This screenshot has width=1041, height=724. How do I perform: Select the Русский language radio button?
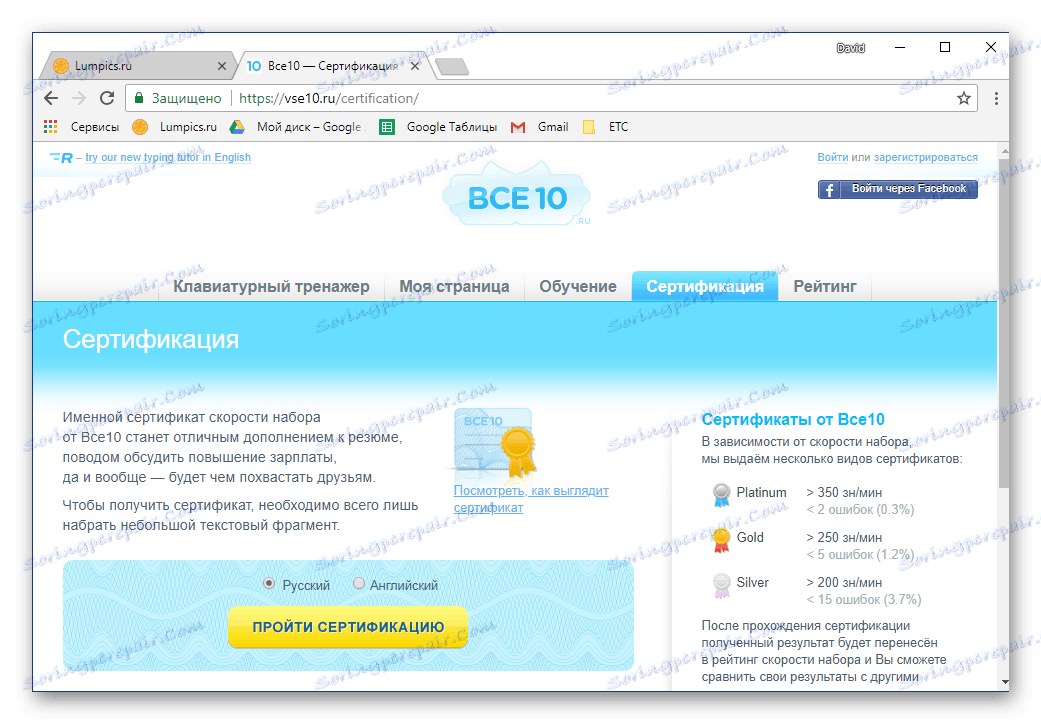(x=269, y=583)
